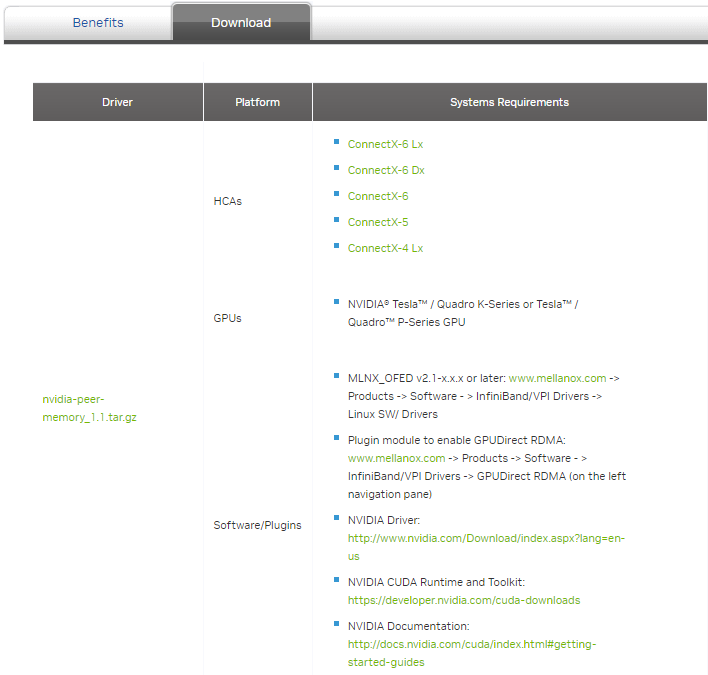The width and height of the screenshot is (708, 675).
Task: Open the ConnectX-6 Dx link
Action: tap(386, 170)
